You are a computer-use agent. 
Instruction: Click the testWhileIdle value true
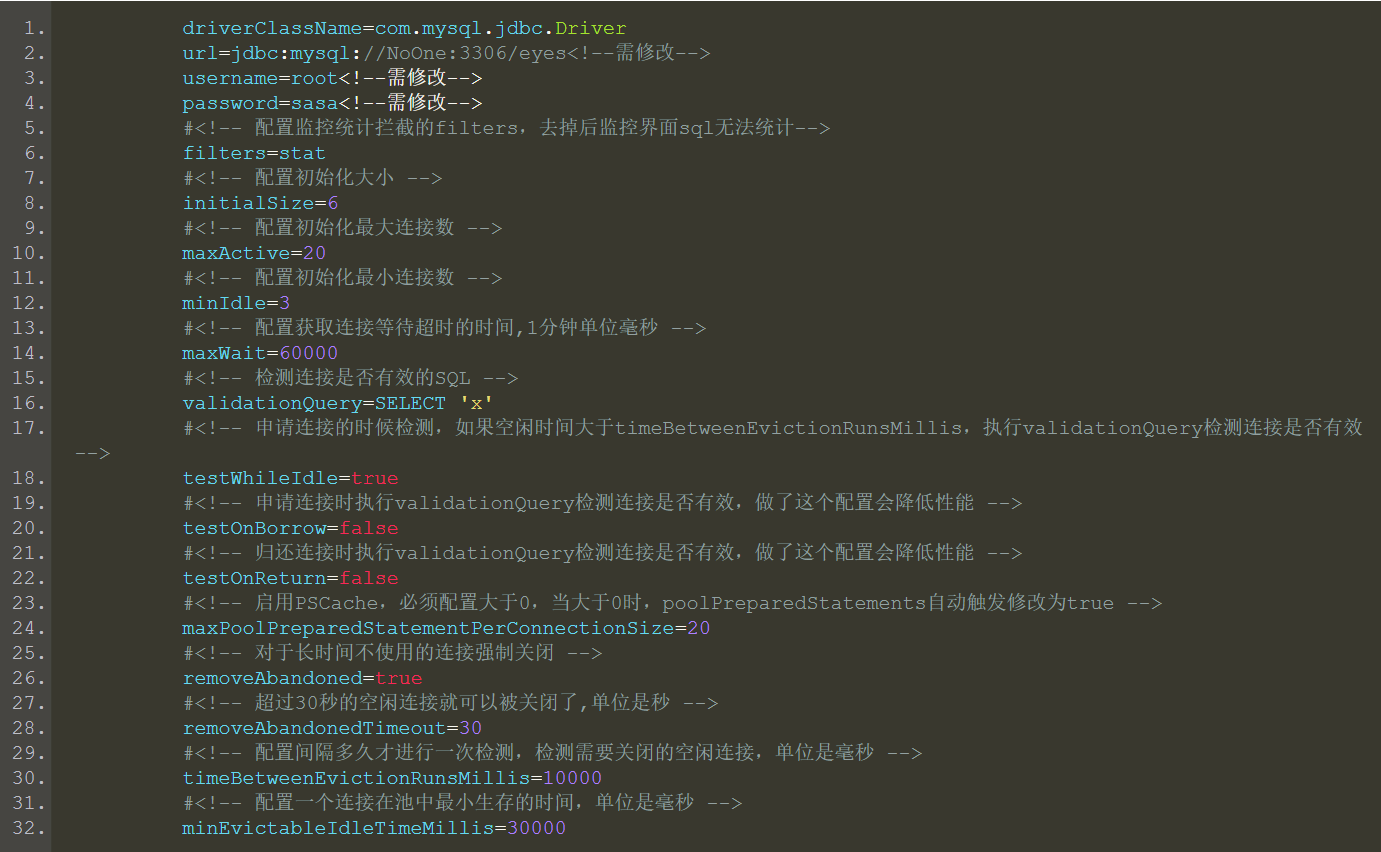click(x=374, y=477)
